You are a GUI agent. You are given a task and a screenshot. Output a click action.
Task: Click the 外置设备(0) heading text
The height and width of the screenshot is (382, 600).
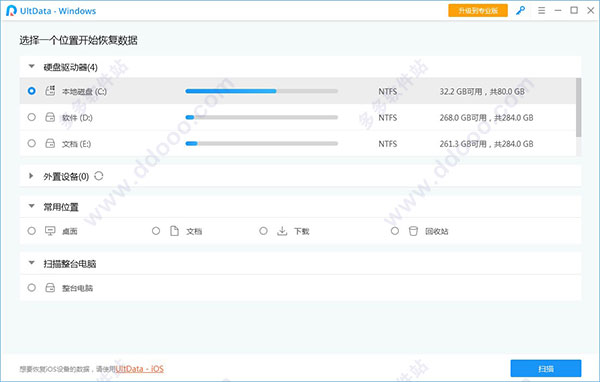pyautogui.click(x=66, y=176)
